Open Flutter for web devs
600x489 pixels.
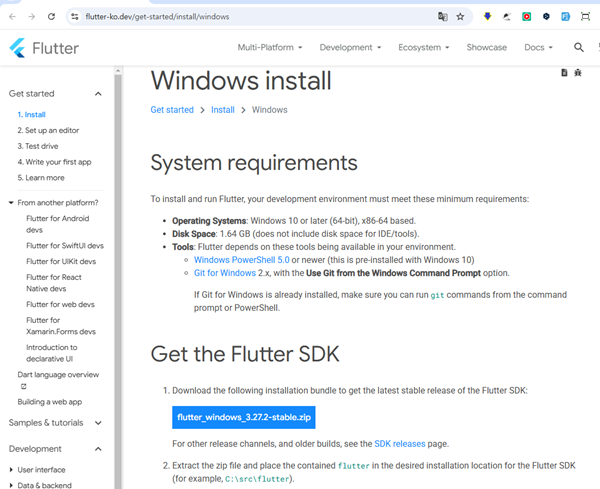pyautogui.click(x=60, y=304)
